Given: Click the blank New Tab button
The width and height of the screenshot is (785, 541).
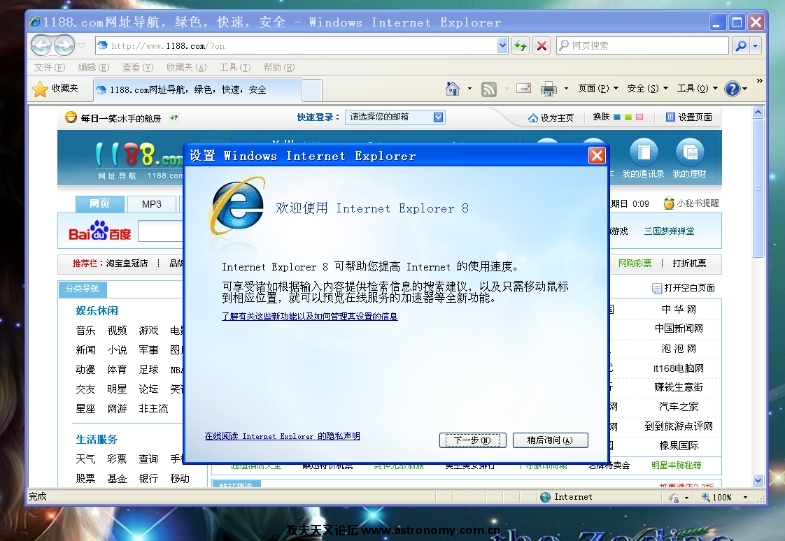Looking at the screenshot, I should [312, 90].
